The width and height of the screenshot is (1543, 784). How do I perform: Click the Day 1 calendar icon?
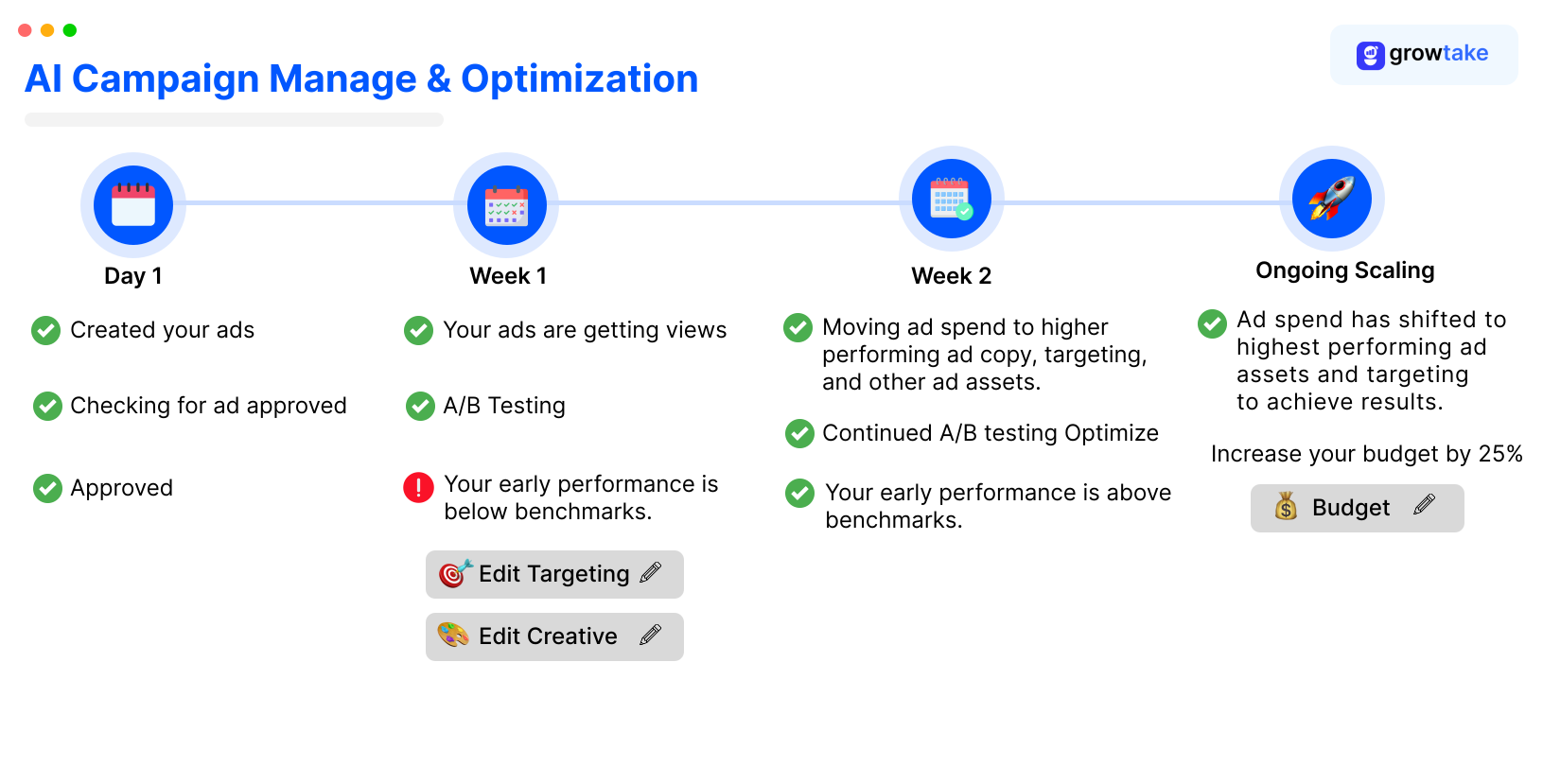pos(133,204)
